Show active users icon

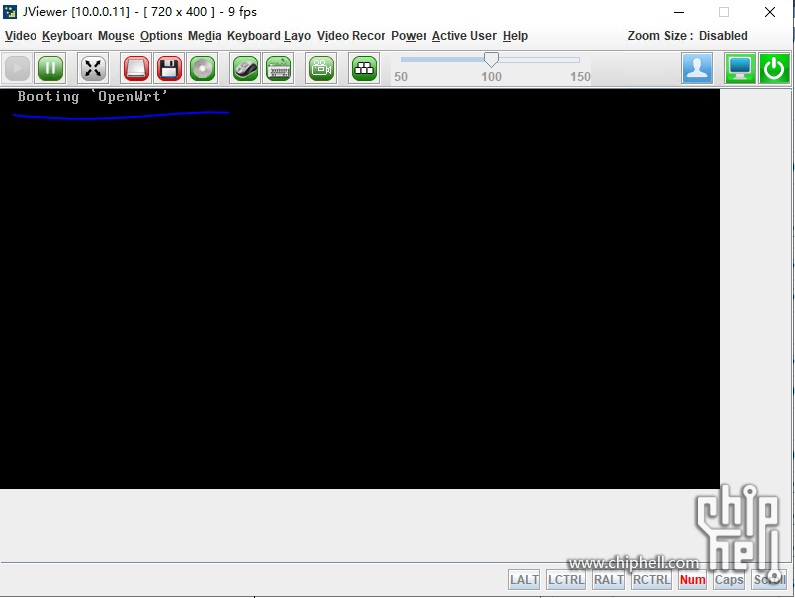697,68
